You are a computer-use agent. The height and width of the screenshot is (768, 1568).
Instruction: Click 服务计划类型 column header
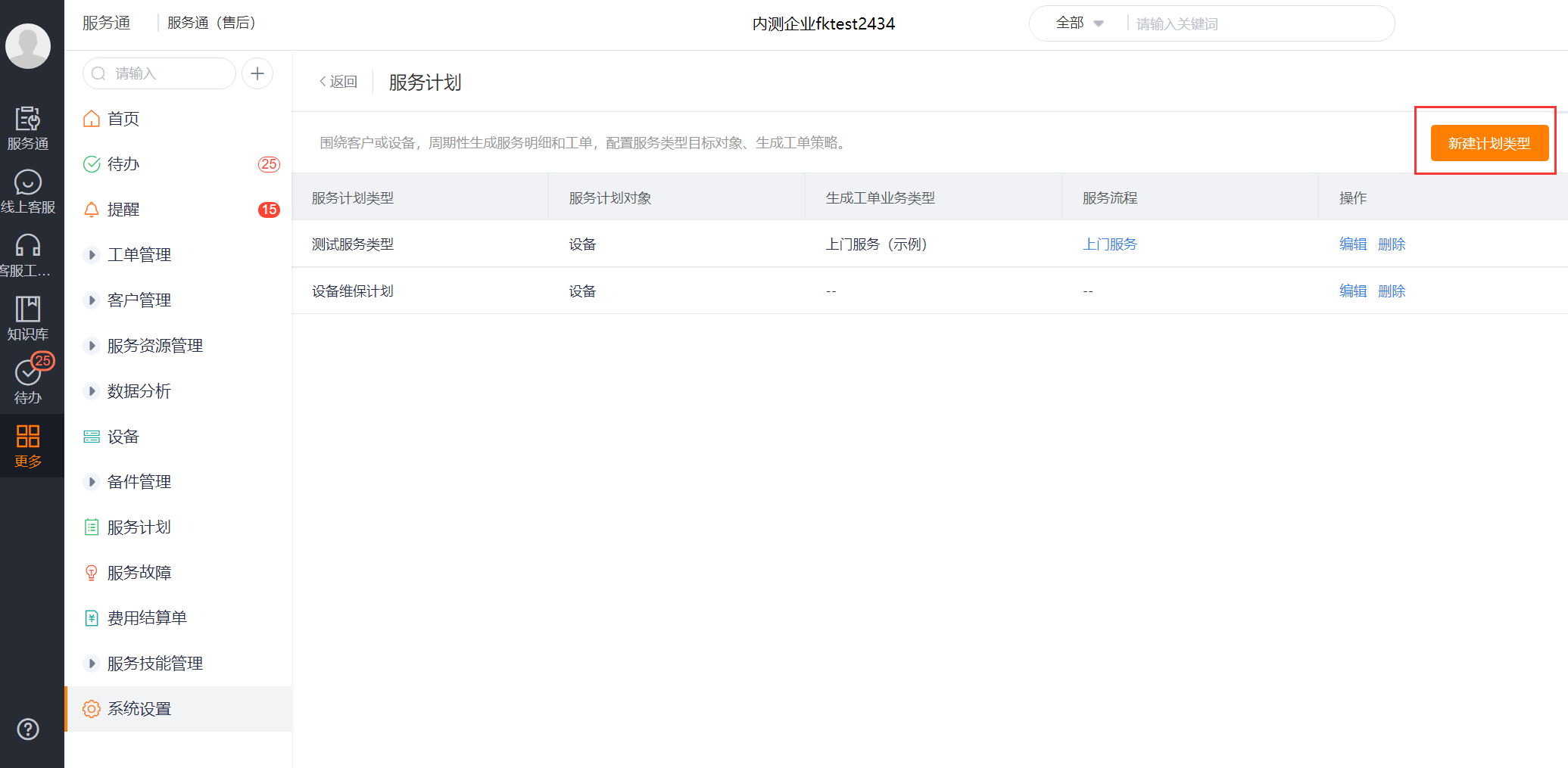pyautogui.click(x=353, y=198)
